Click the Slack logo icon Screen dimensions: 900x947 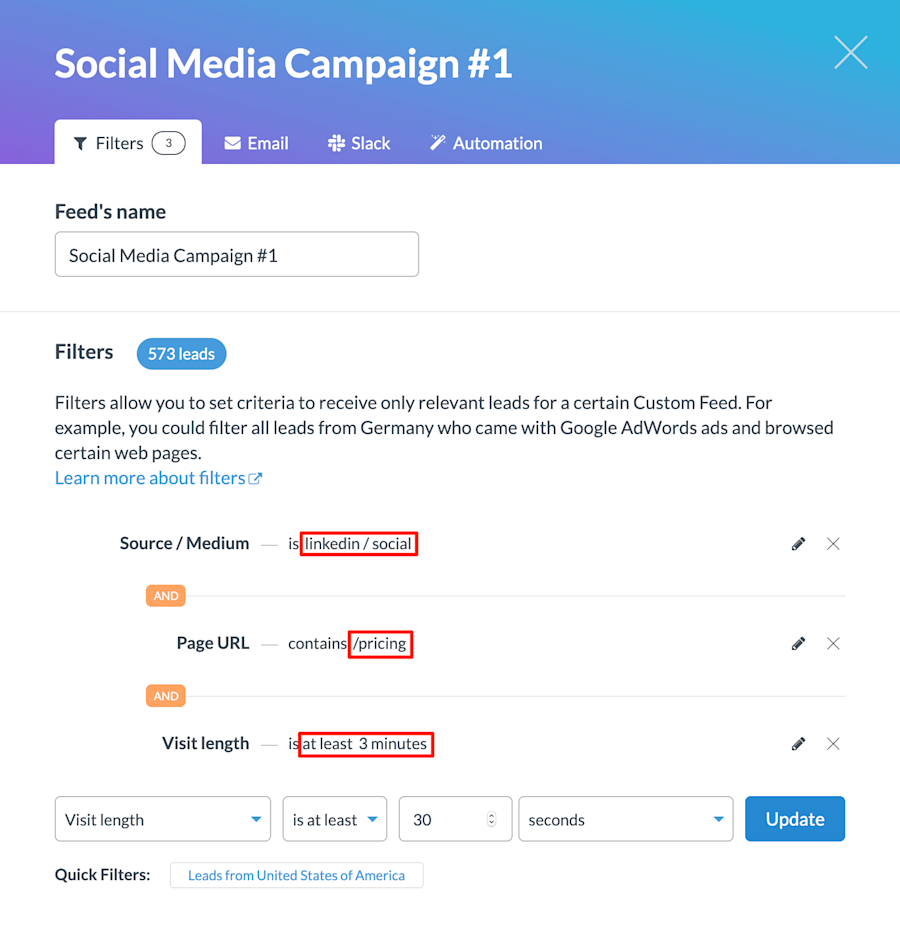pyautogui.click(x=334, y=142)
